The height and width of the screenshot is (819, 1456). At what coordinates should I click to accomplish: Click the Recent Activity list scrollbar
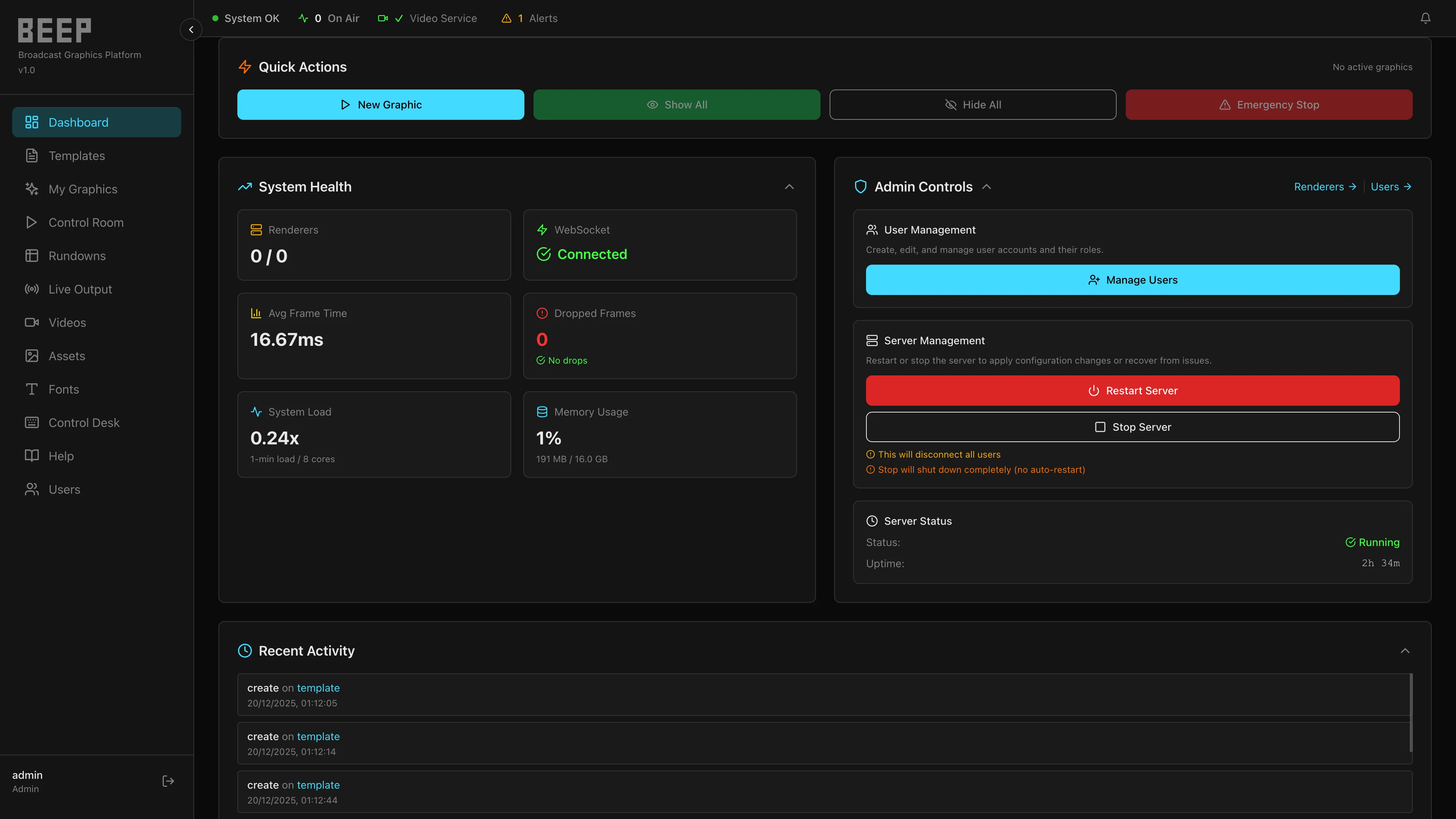1411,712
